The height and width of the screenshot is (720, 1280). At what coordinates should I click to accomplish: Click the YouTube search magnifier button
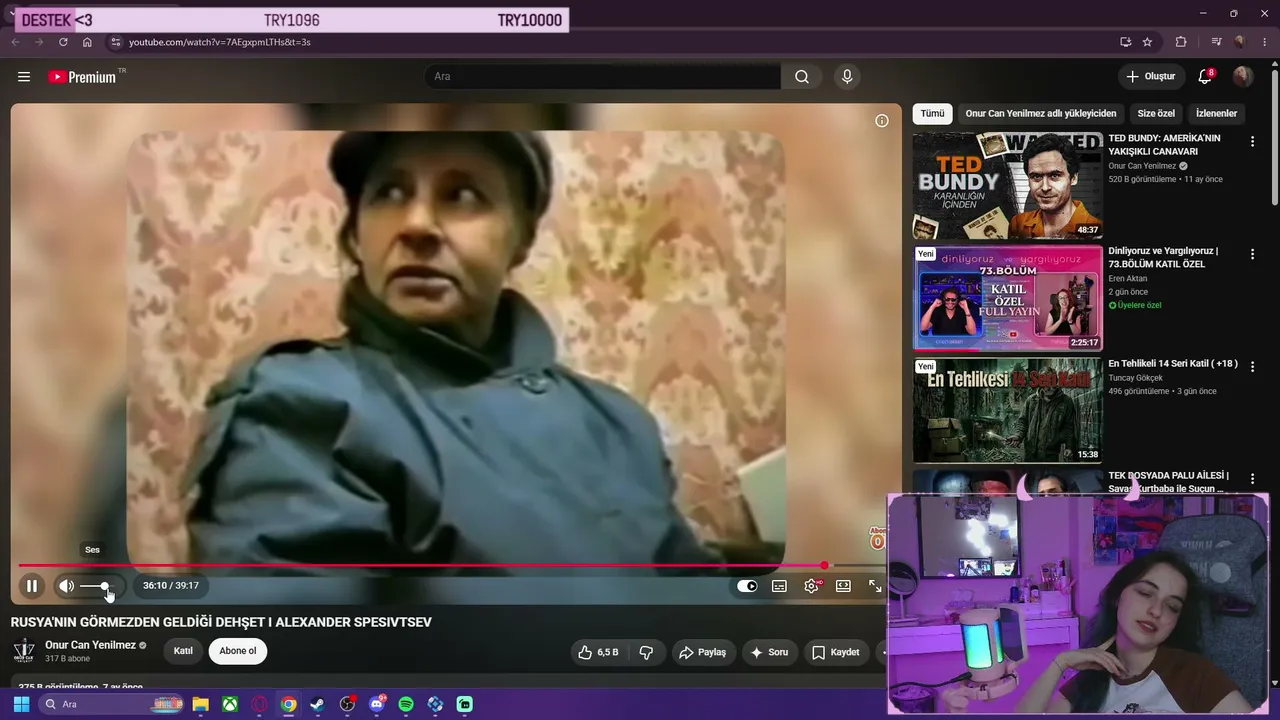pos(802,77)
